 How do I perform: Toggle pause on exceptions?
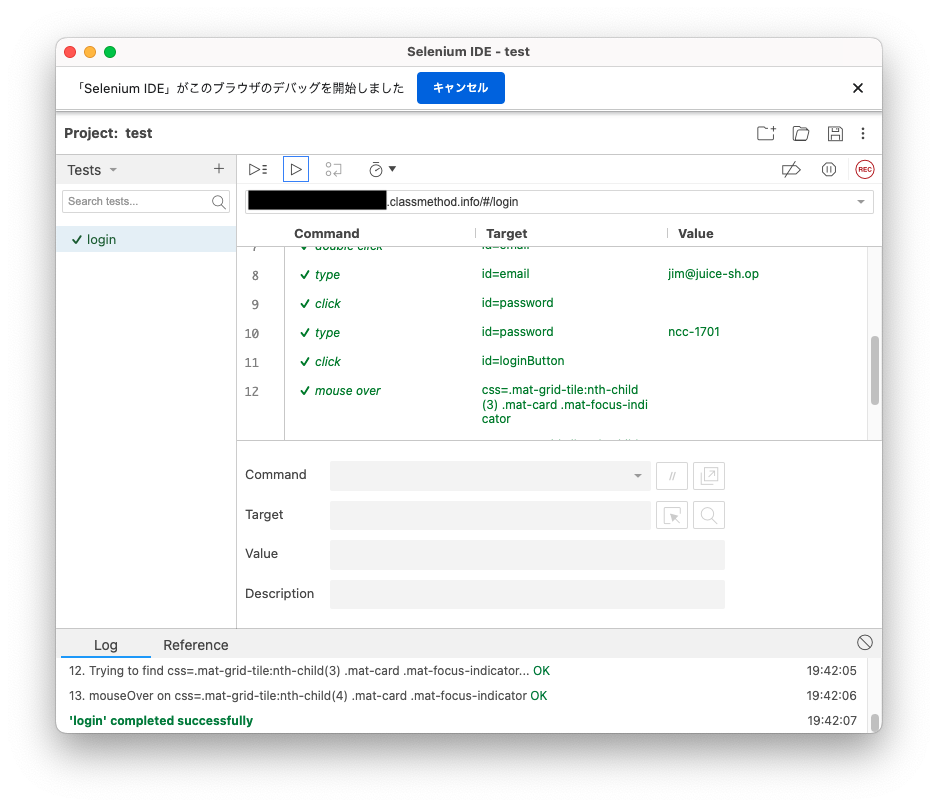[x=829, y=170]
